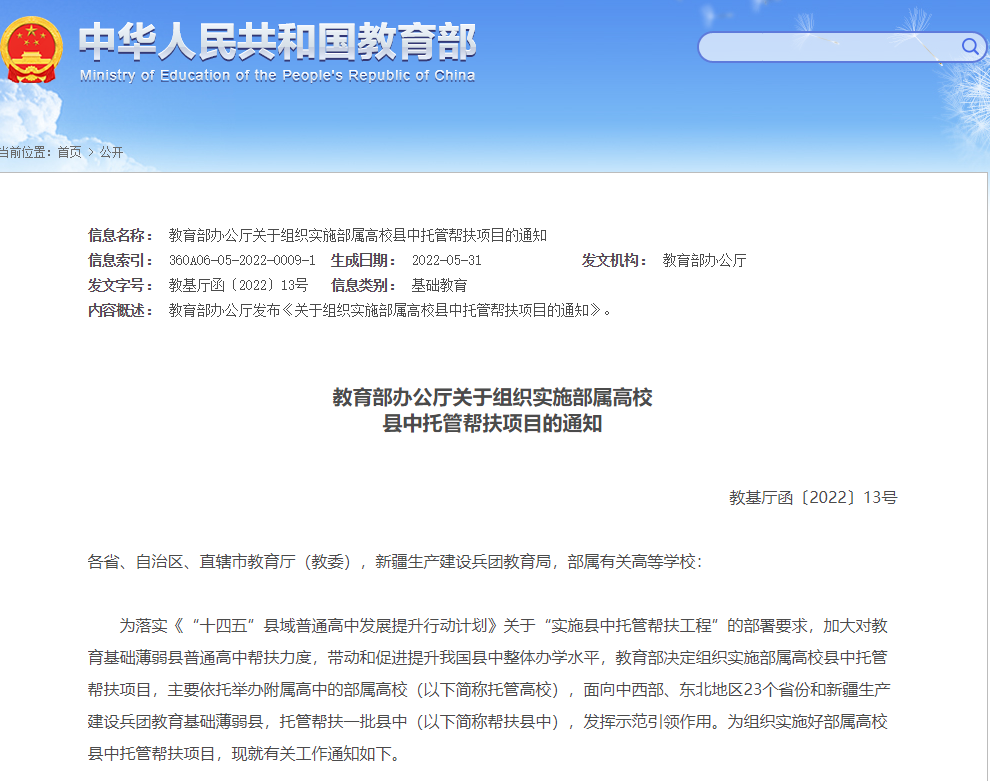Click the 发文字号 label

[x=120, y=285]
